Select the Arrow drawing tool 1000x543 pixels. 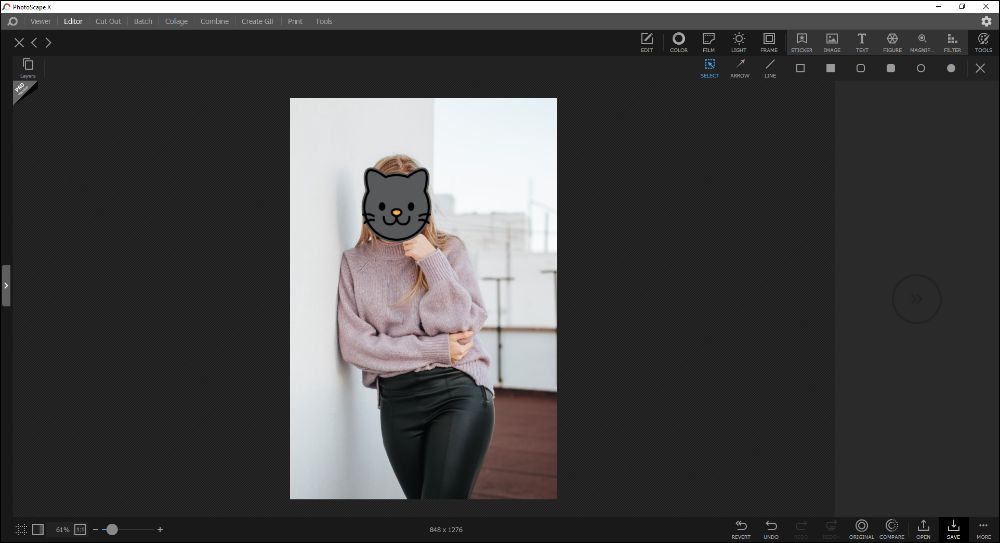pos(740,67)
